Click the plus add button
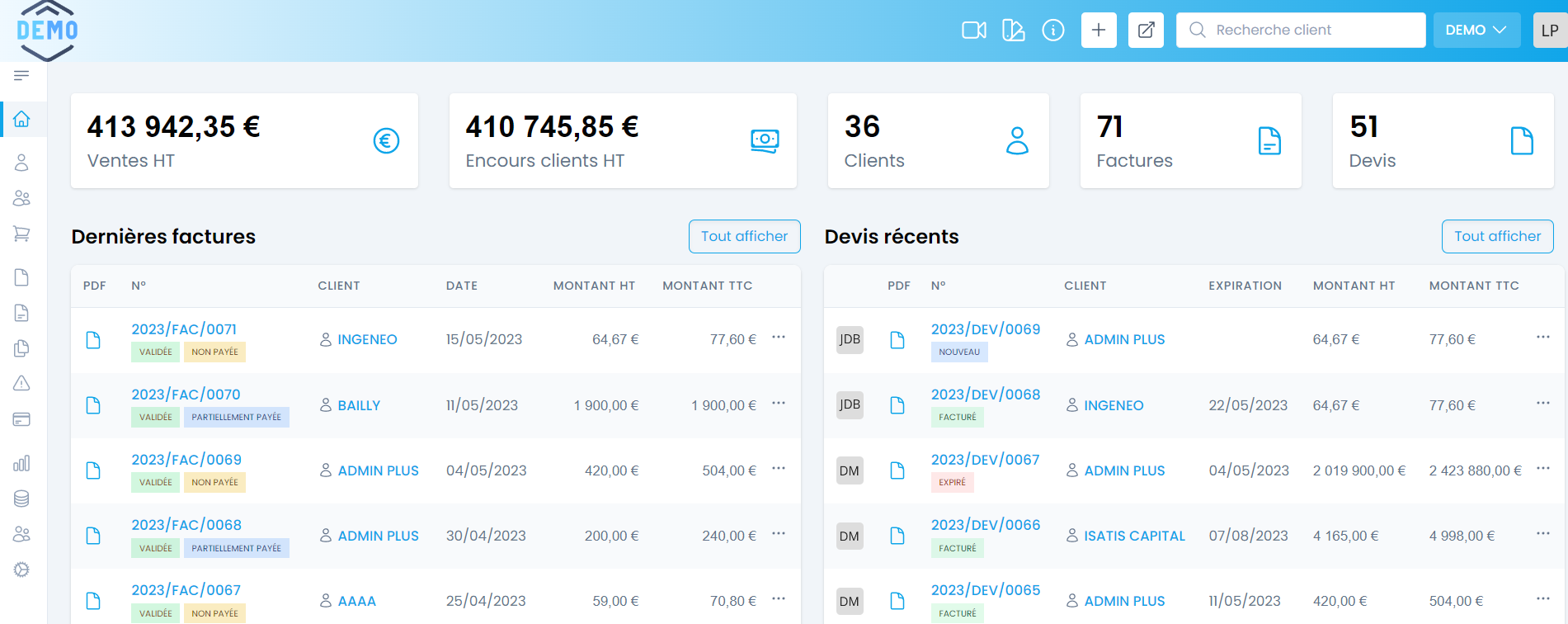1568x624 pixels. (x=1098, y=31)
